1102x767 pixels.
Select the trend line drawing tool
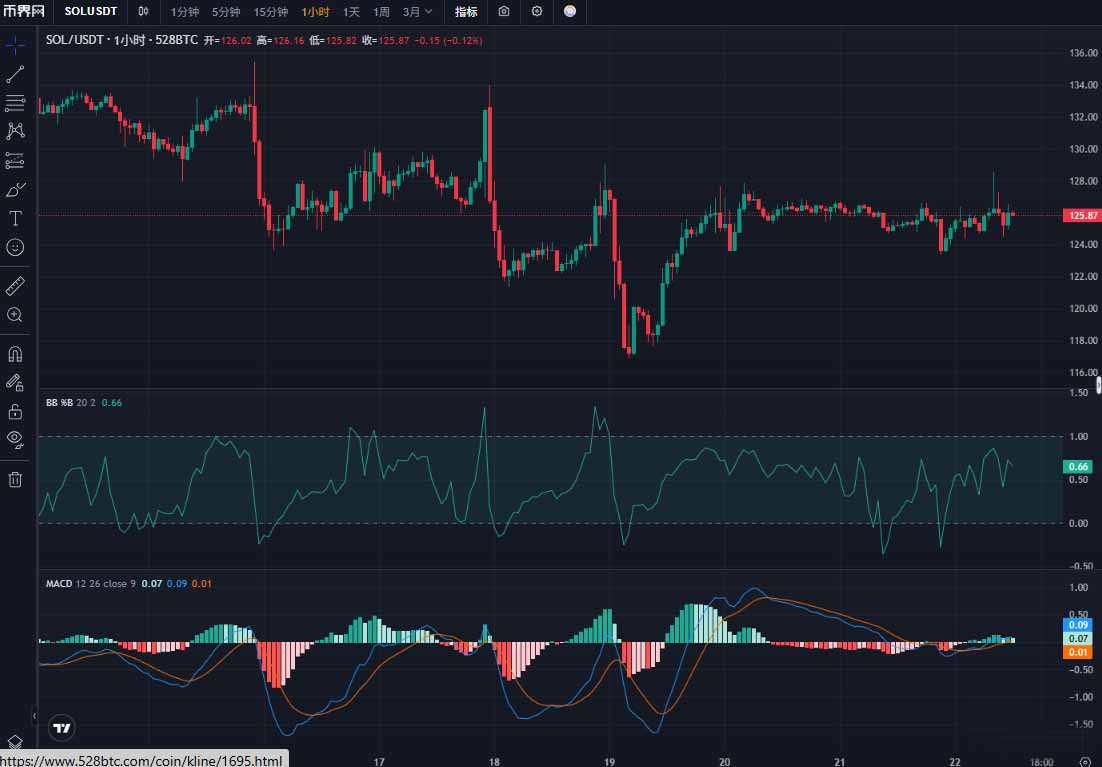point(15,75)
